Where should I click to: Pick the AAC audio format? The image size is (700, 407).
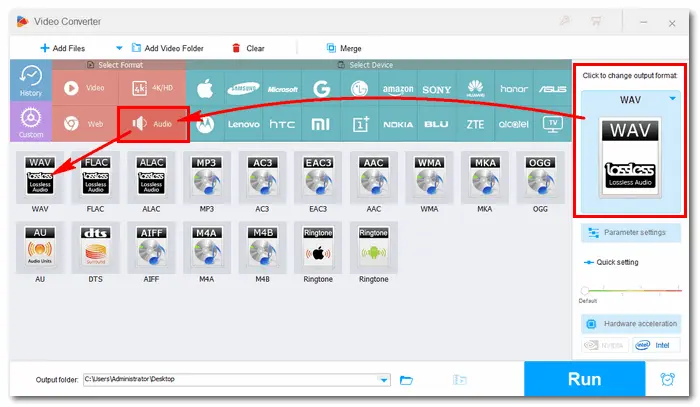pos(374,177)
